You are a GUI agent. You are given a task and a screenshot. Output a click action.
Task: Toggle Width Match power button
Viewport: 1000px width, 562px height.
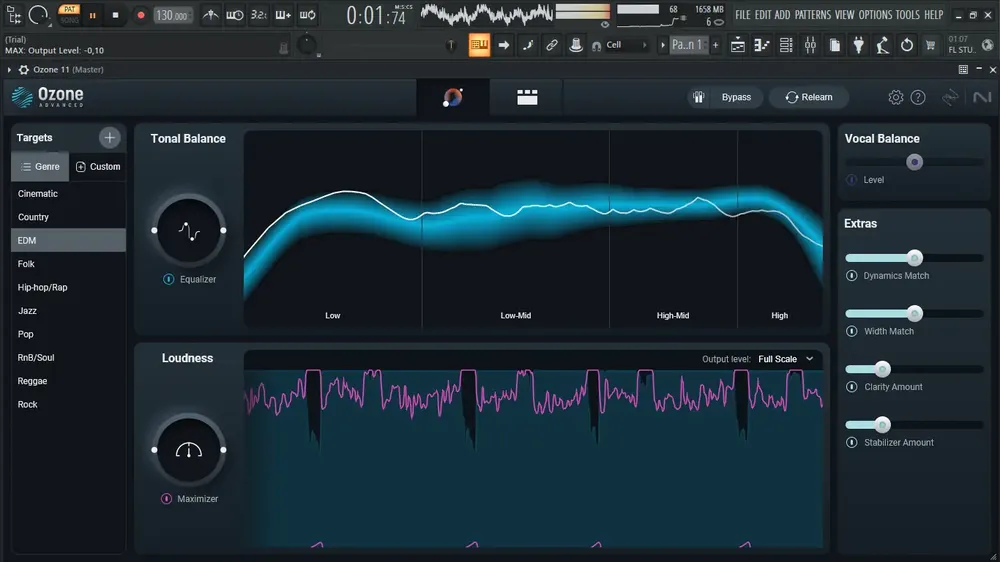[851, 331]
